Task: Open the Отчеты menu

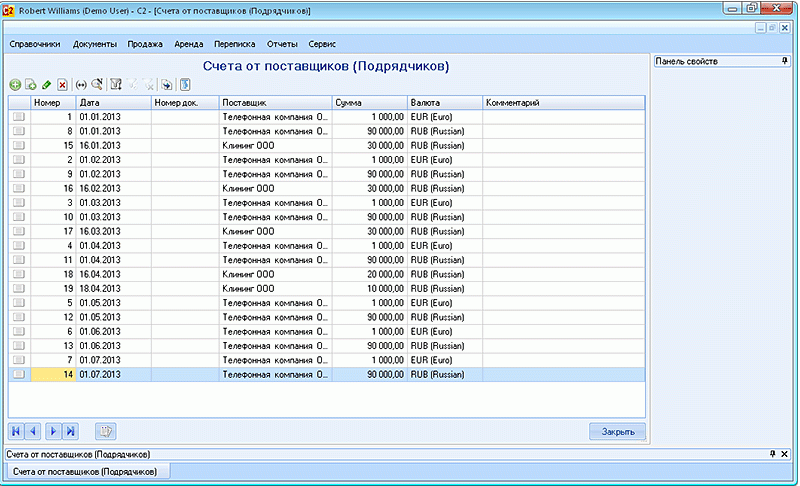Action: [284, 44]
